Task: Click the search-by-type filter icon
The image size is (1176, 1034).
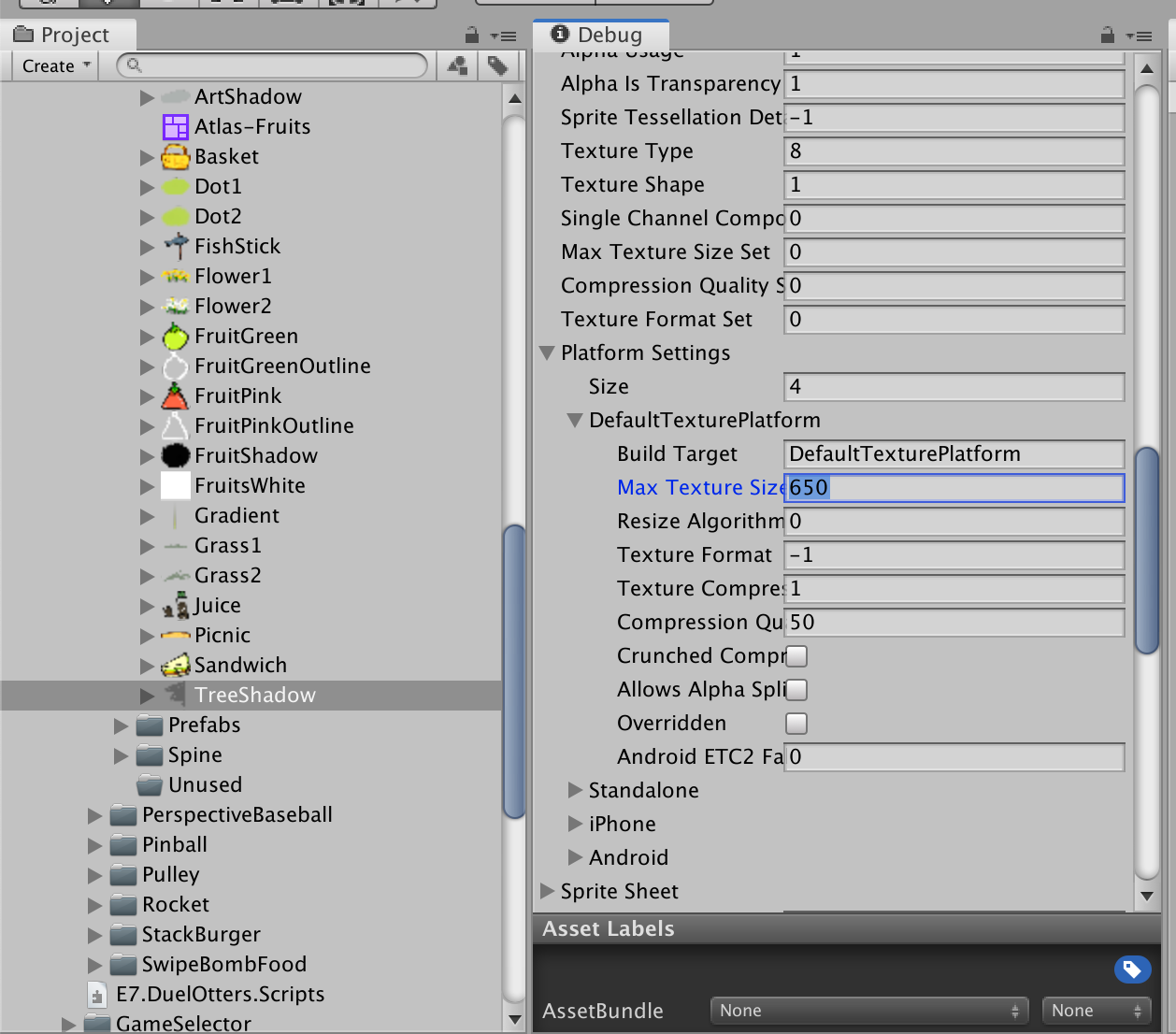Action: coord(457,65)
